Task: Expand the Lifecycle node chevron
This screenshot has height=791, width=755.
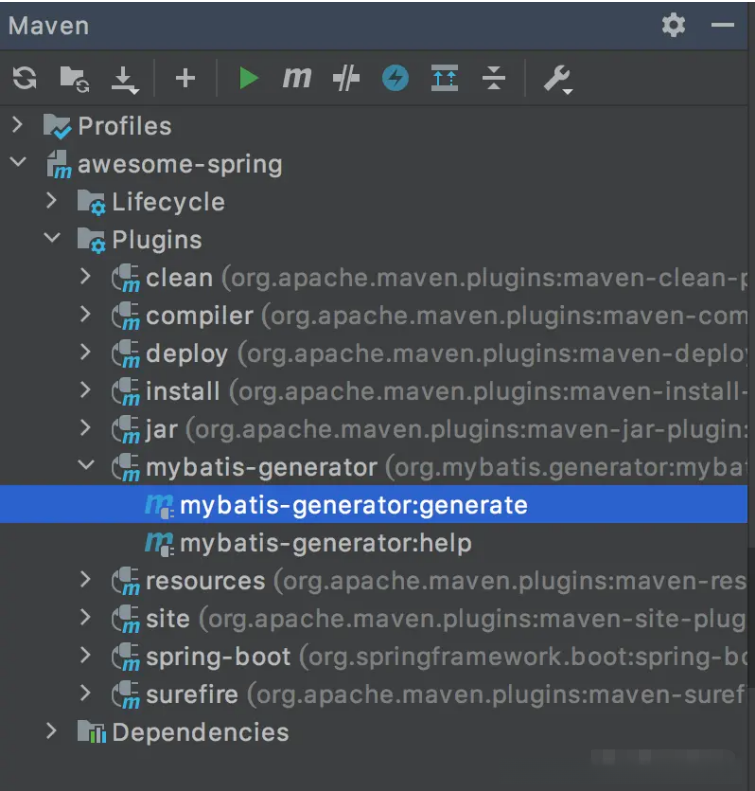Action: pos(51,201)
